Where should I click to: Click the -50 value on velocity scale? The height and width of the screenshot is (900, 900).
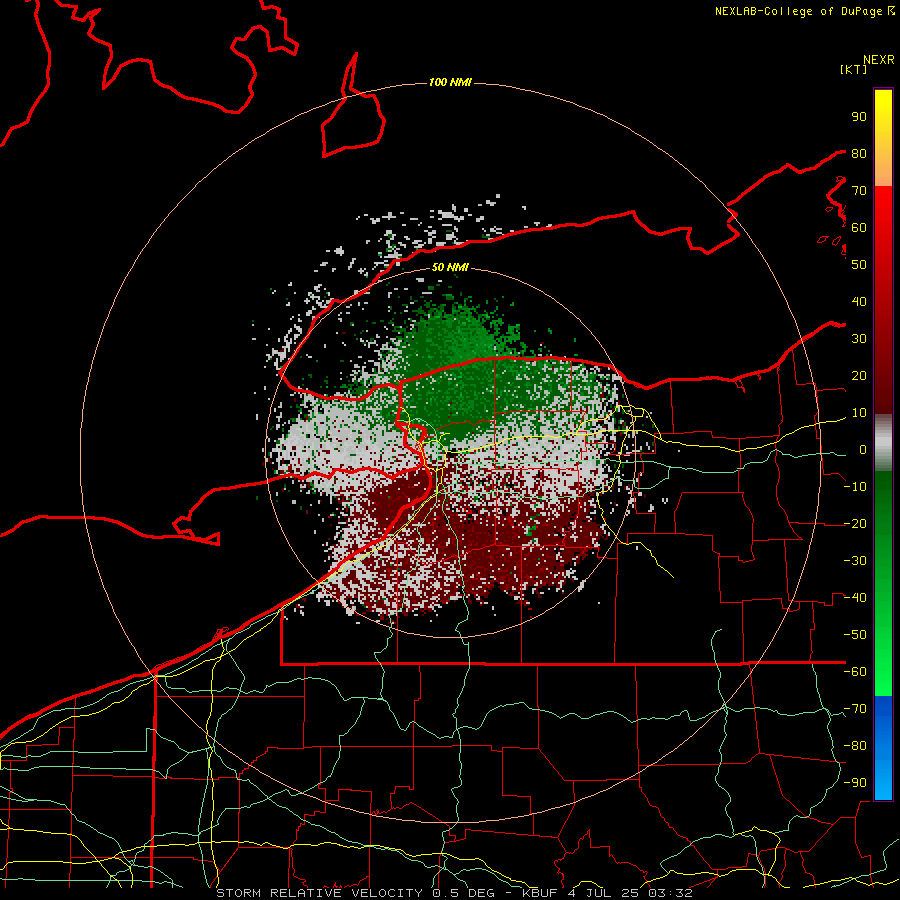click(855, 635)
